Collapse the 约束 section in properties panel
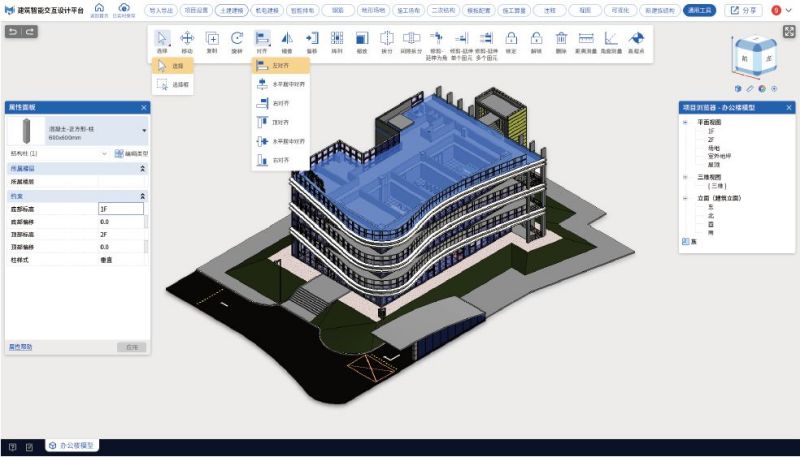 [142, 196]
